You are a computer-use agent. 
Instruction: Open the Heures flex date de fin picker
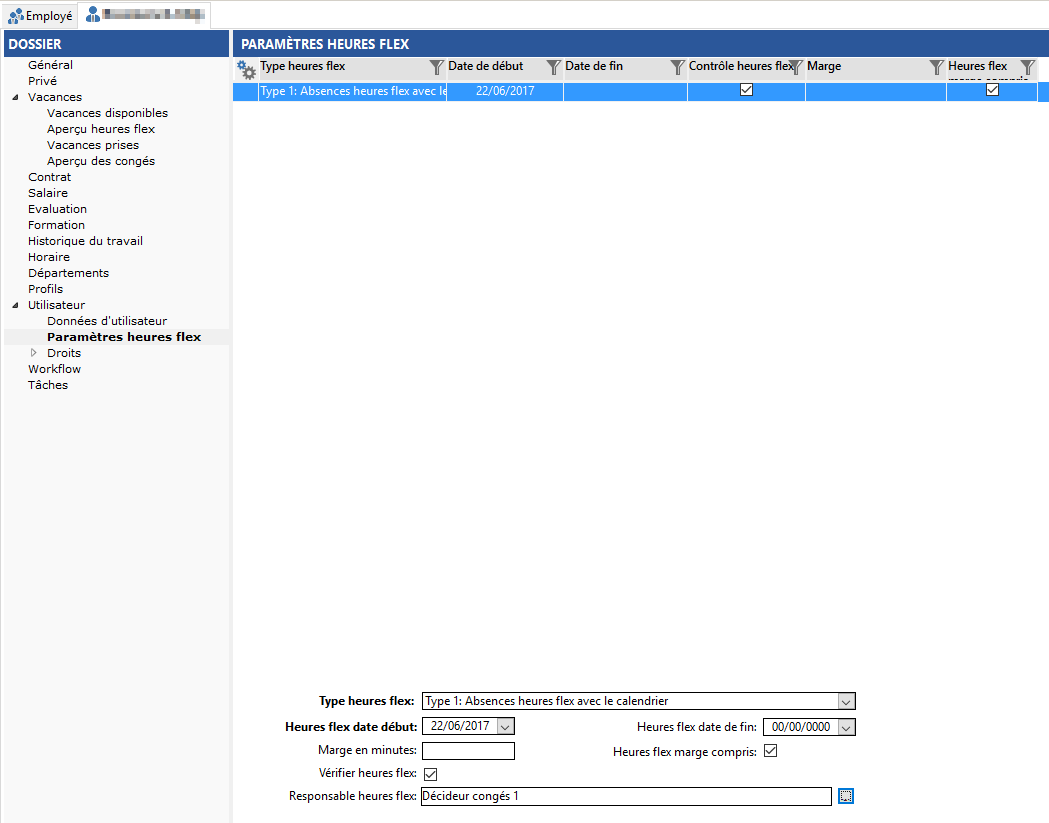(846, 727)
